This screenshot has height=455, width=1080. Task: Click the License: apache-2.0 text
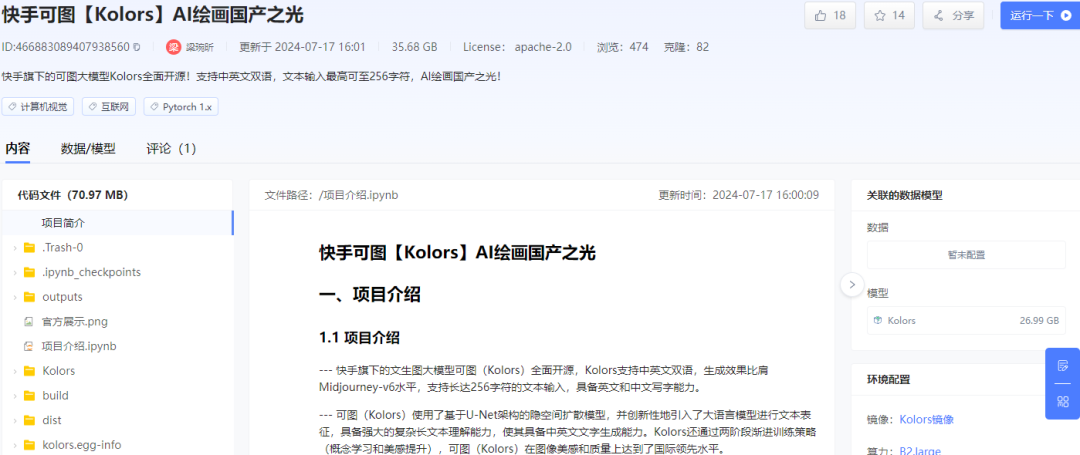[x=517, y=47]
